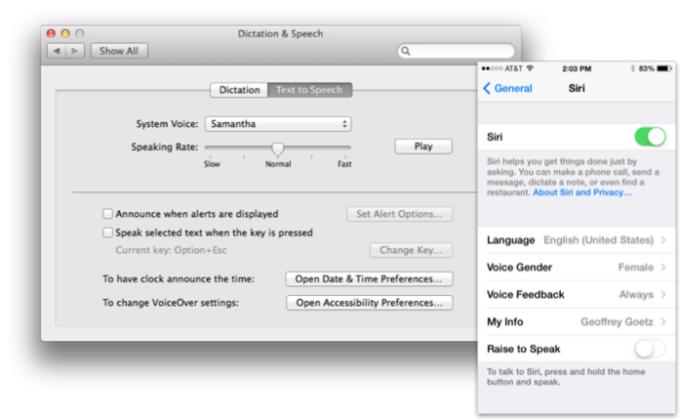Tap the 2:03 PM clock in status bar
This screenshot has height=420, width=680.
[x=576, y=69]
